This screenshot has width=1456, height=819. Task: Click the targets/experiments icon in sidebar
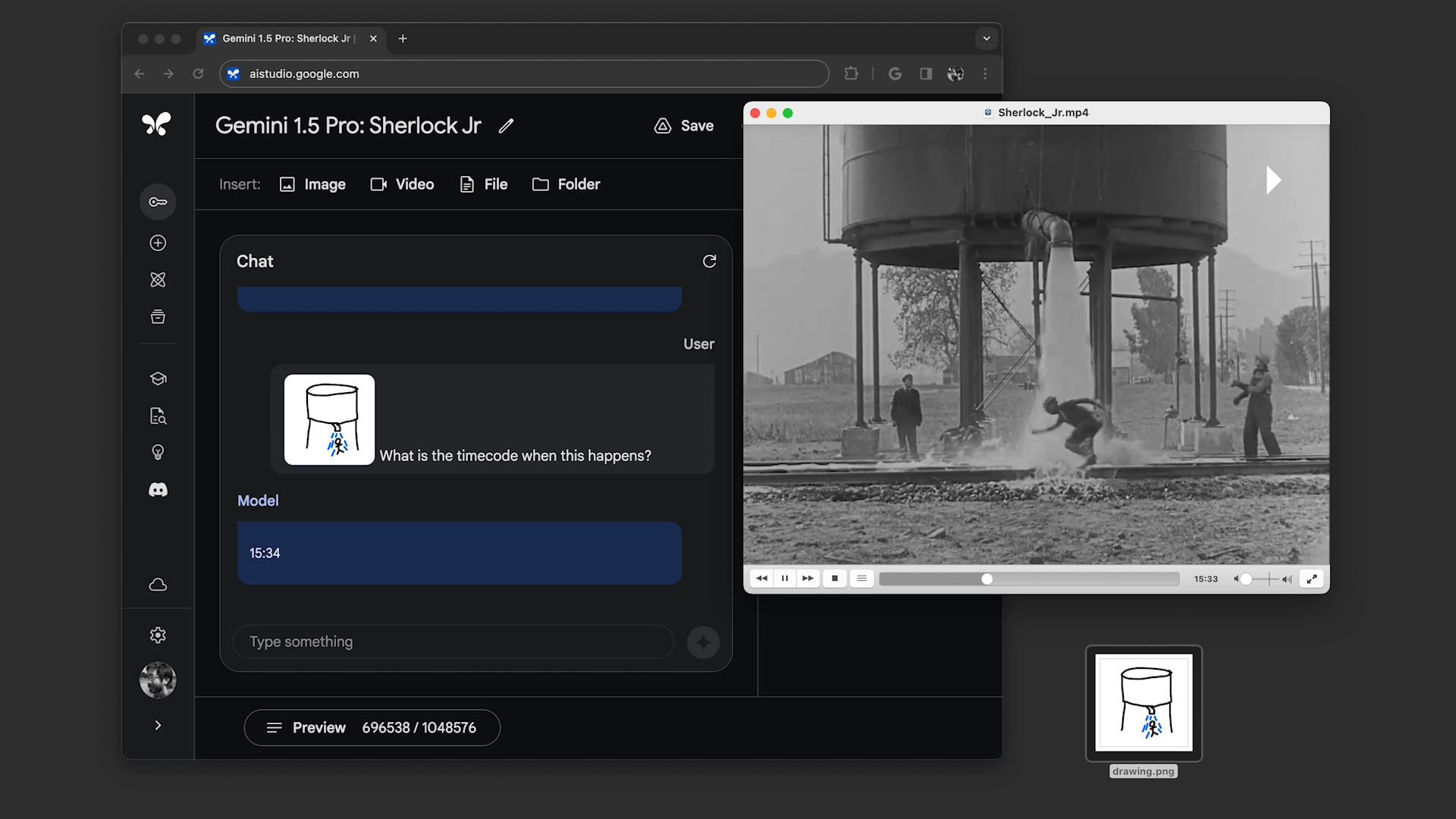158,280
